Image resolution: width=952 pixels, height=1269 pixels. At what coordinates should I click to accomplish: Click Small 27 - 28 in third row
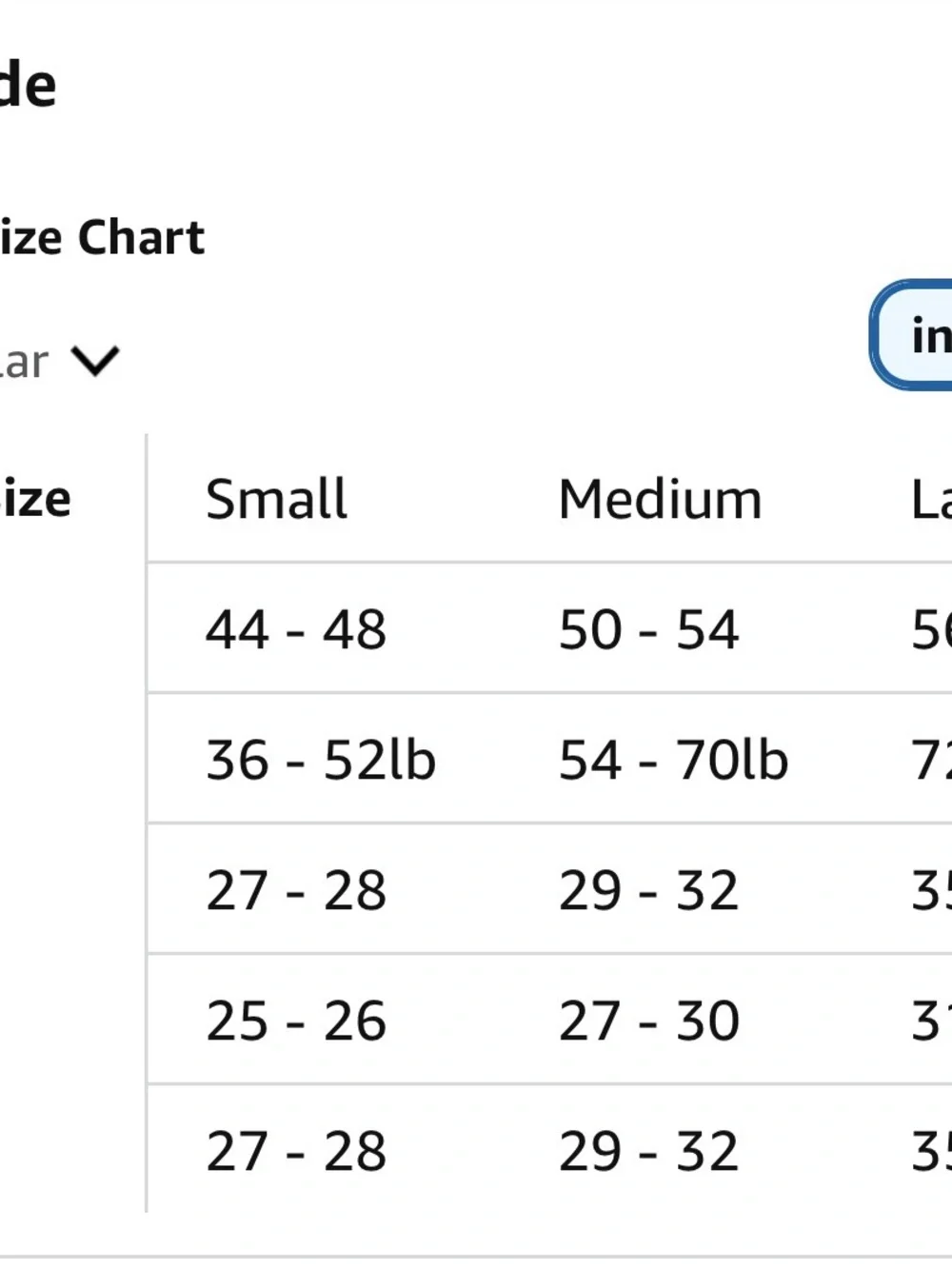click(x=296, y=890)
